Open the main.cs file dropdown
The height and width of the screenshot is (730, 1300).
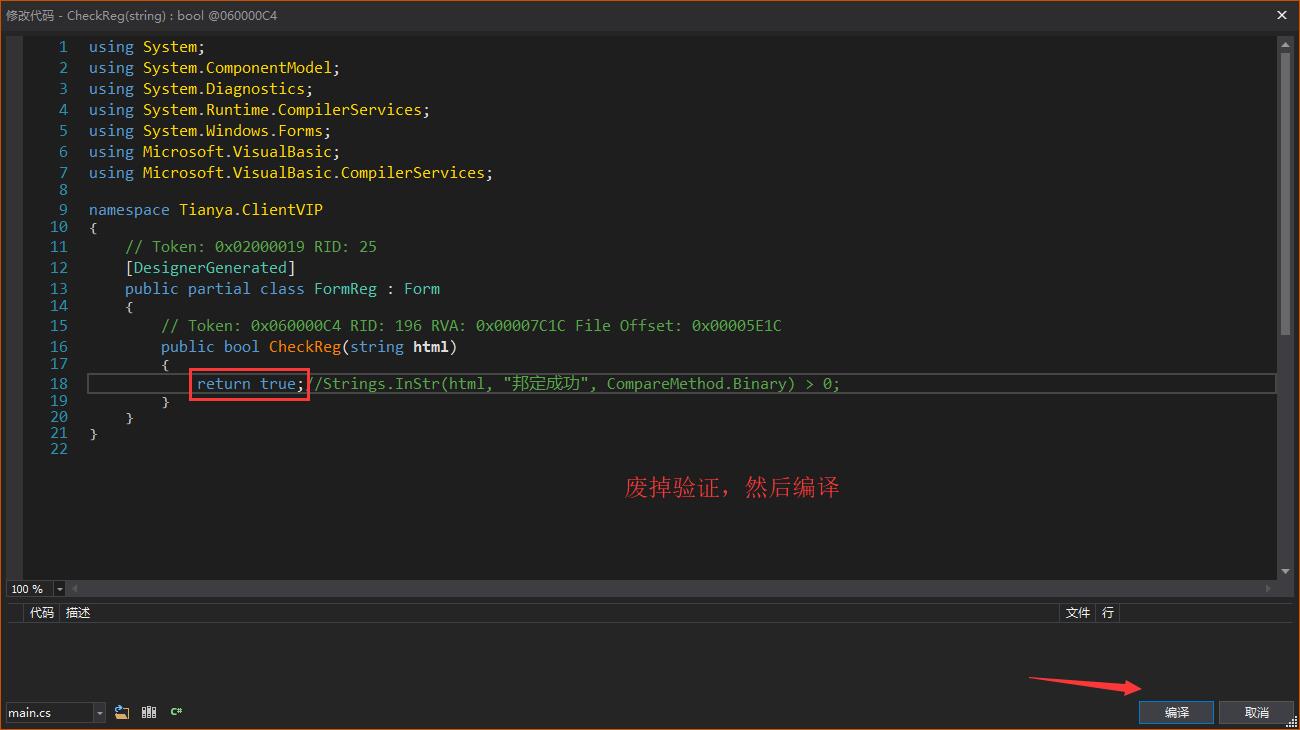click(99, 712)
